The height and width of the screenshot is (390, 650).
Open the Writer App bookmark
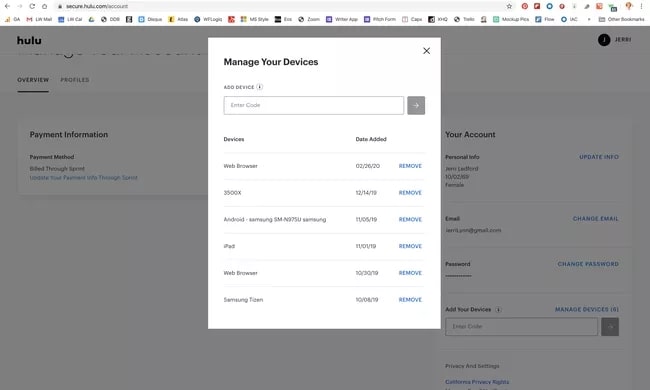click(x=342, y=19)
